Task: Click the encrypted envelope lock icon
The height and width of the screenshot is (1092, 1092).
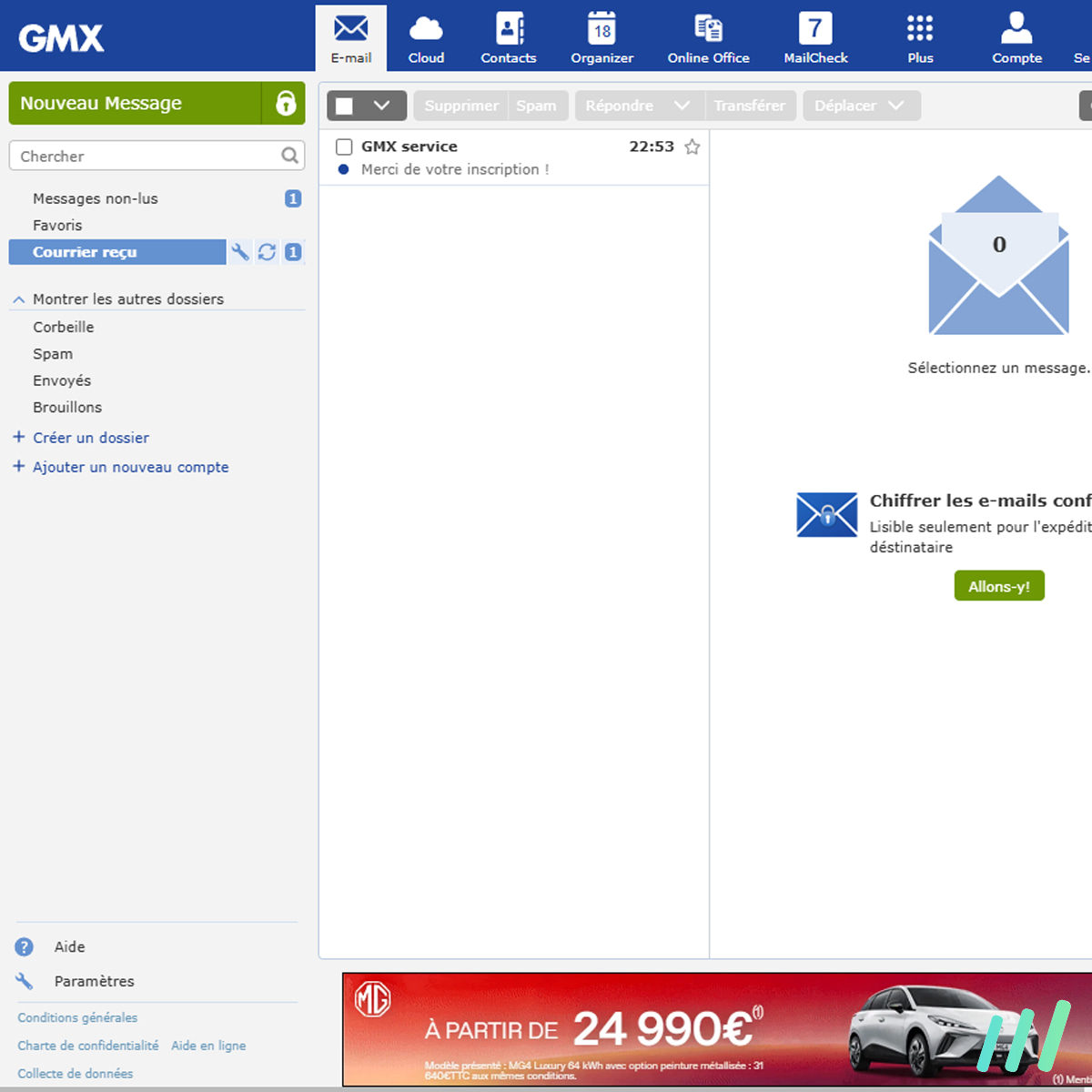Action: (826, 515)
